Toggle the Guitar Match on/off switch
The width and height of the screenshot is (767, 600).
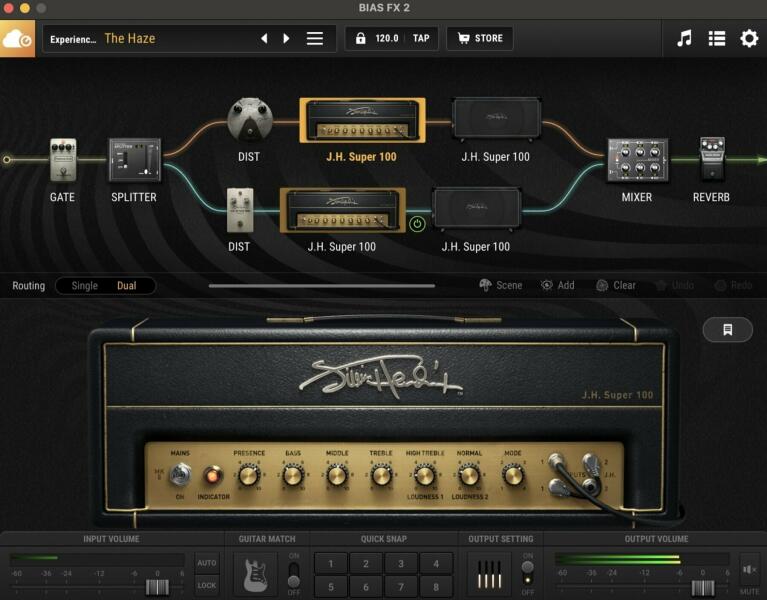click(x=294, y=574)
